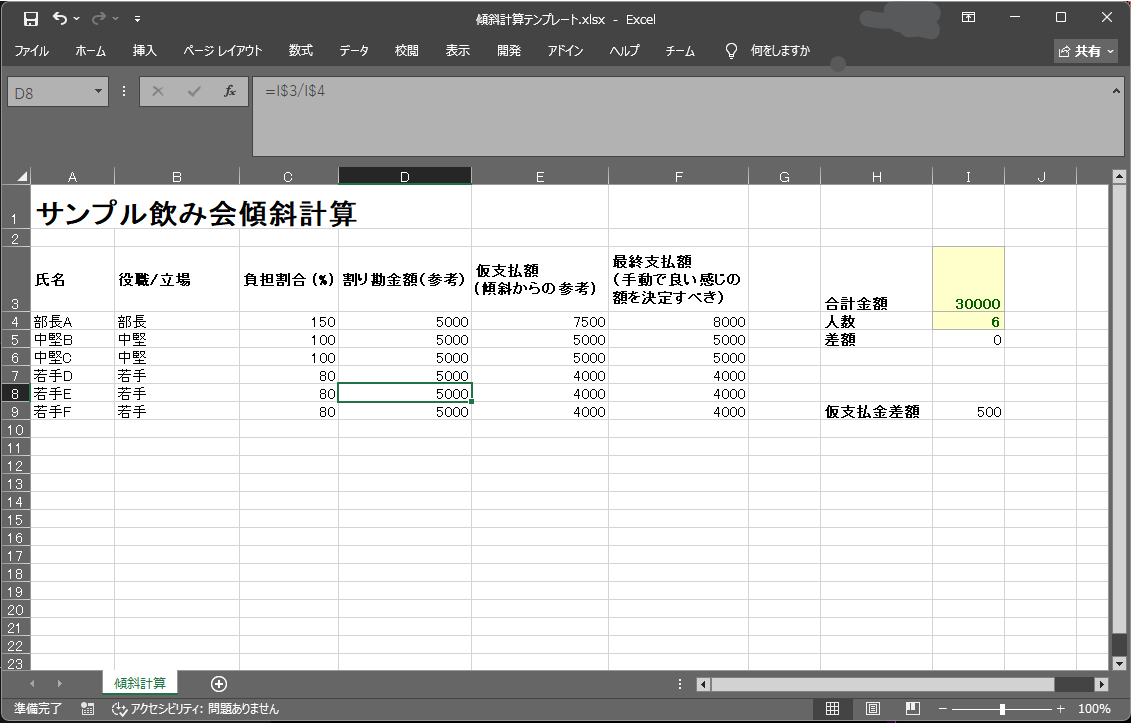This screenshot has height=723, width=1131.
Task: Switch to Page Break Preview view
Action: coord(912,708)
